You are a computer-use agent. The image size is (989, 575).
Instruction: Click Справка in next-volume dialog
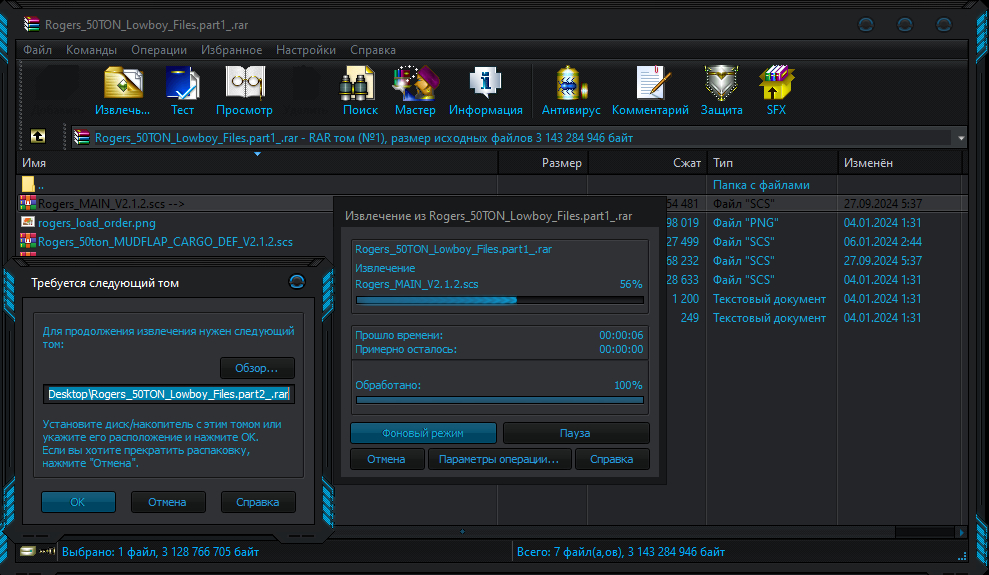[x=258, y=502]
